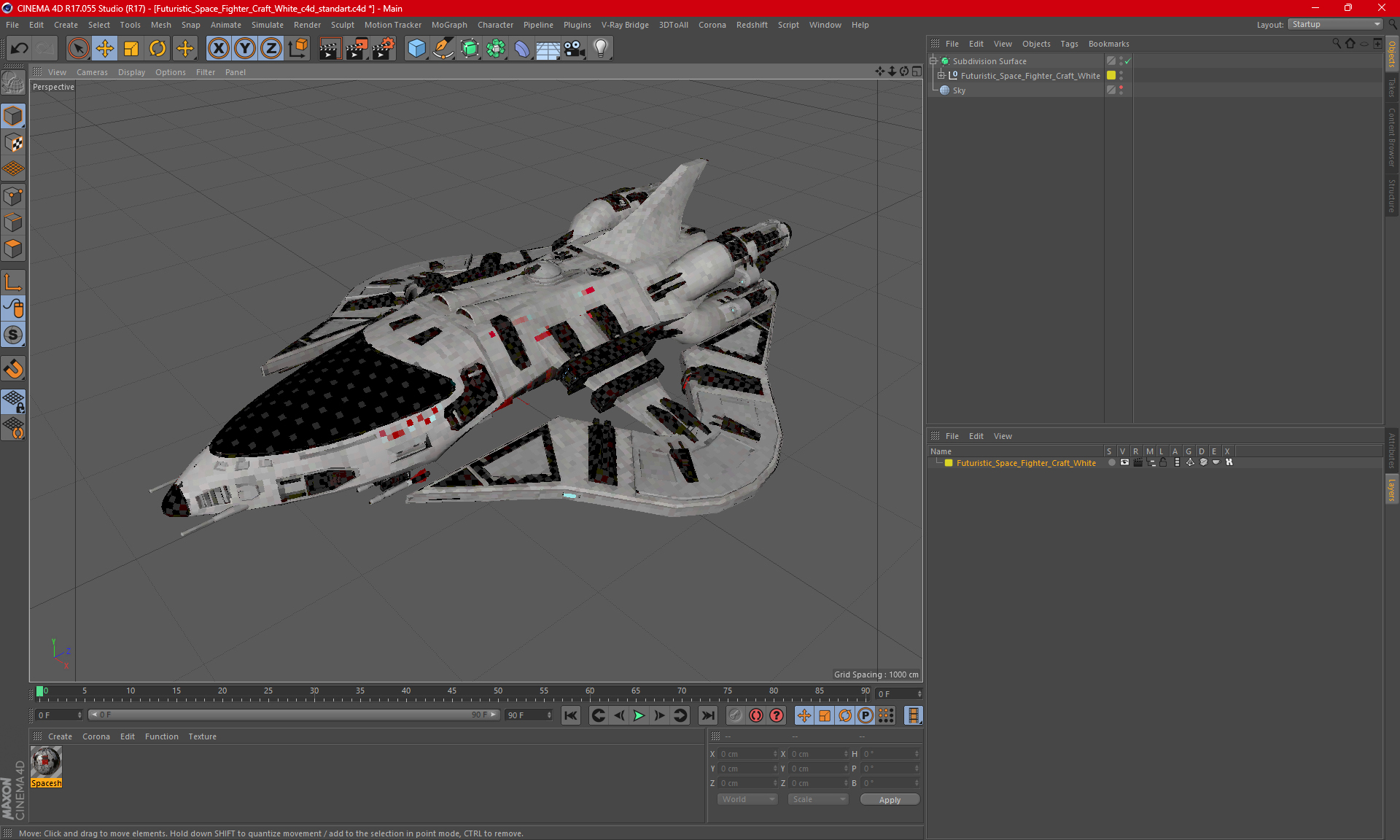Toggle Sky object visibility dots
The image size is (1400, 840).
tap(1121, 90)
